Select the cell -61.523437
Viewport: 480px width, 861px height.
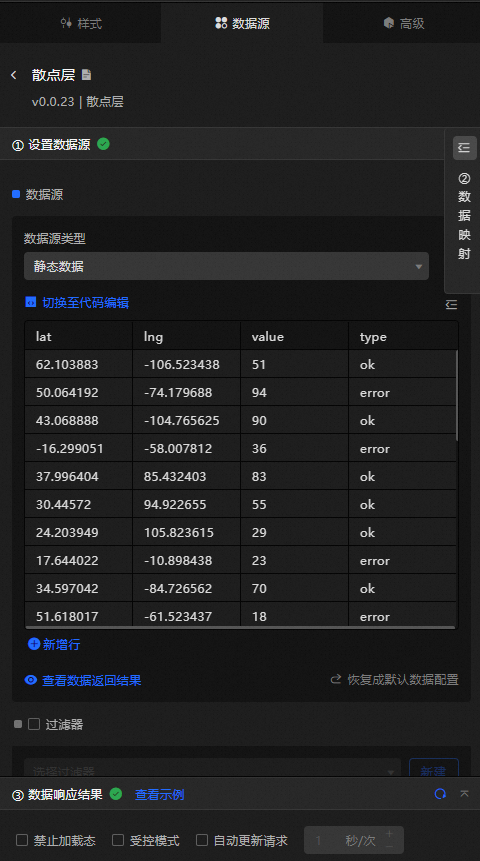click(x=187, y=614)
